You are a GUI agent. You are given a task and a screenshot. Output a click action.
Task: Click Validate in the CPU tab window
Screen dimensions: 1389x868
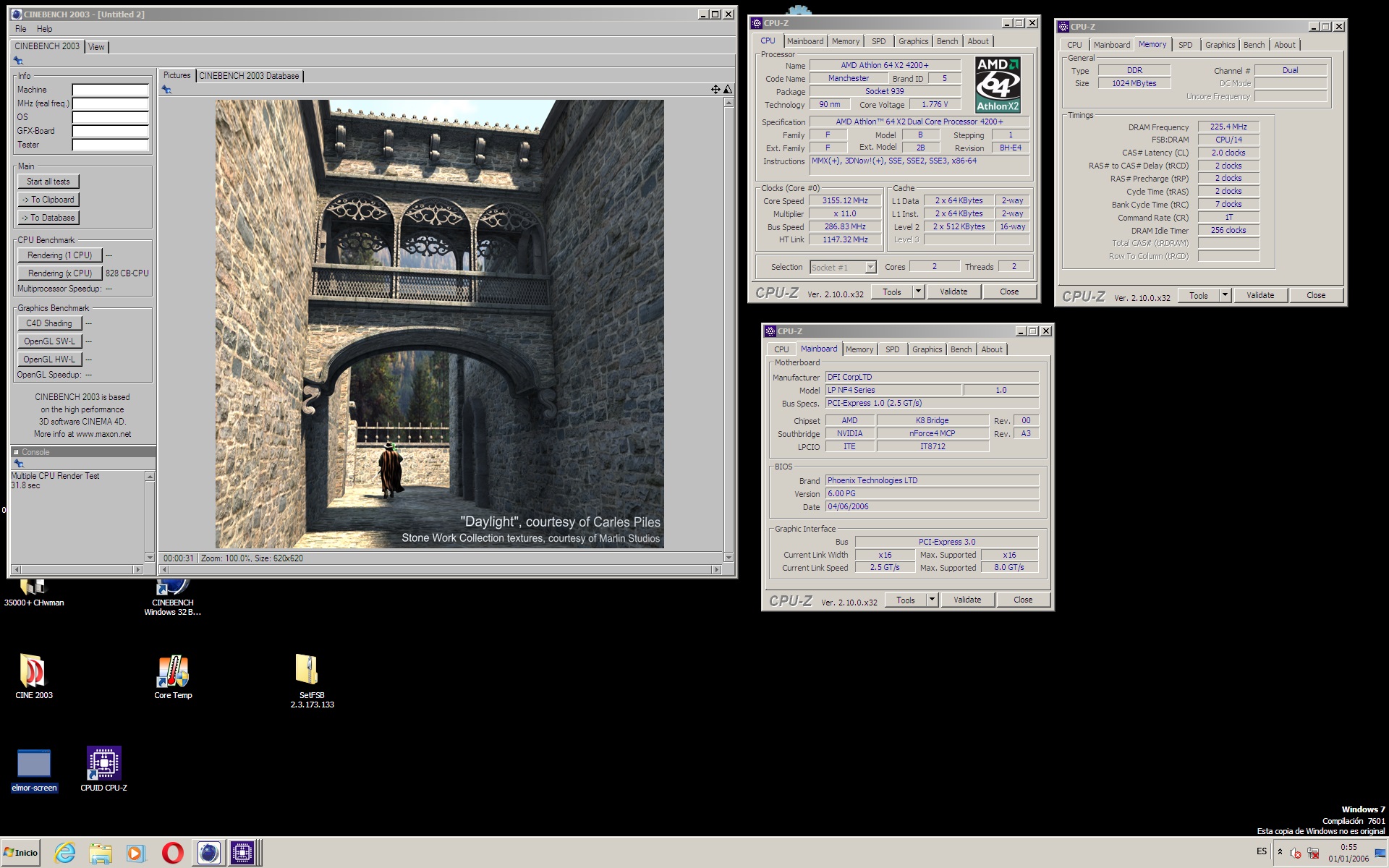coord(953,292)
